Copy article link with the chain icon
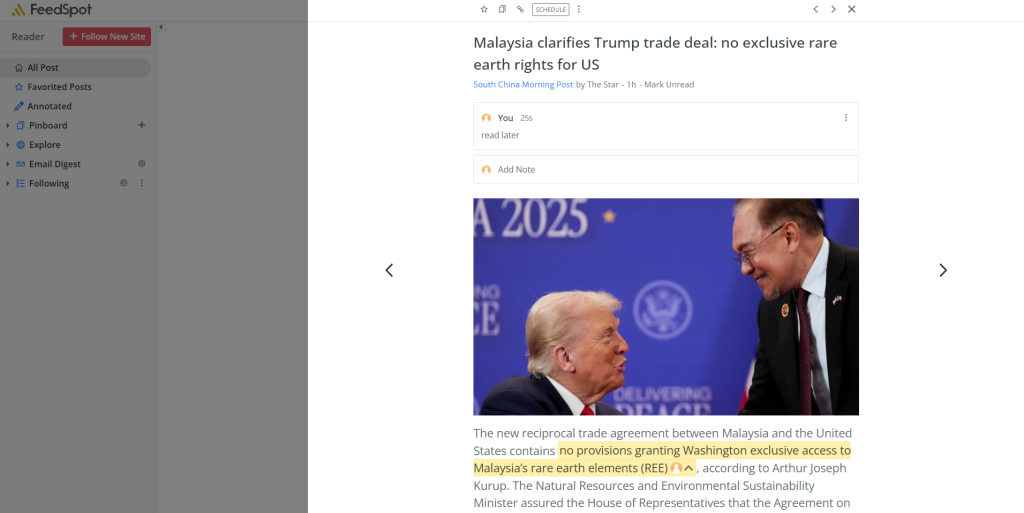This screenshot has width=1024, height=513. coord(520,9)
